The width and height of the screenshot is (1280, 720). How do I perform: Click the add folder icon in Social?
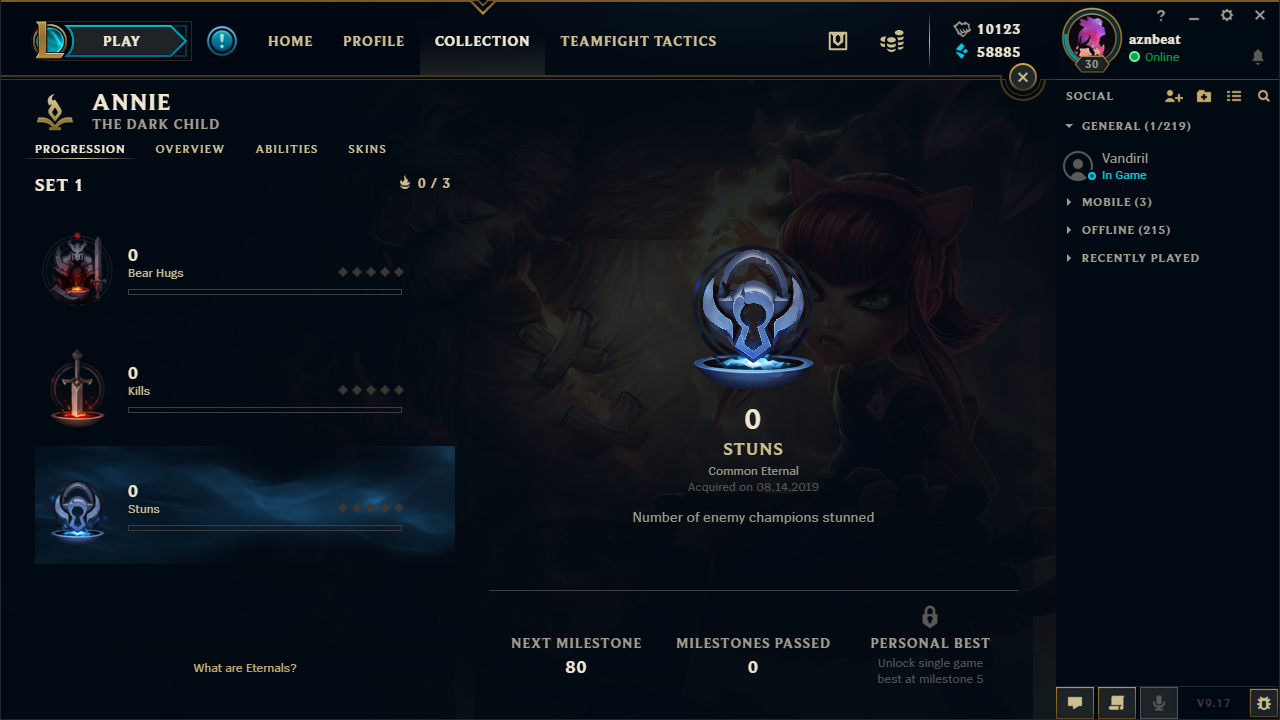(x=1204, y=96)
